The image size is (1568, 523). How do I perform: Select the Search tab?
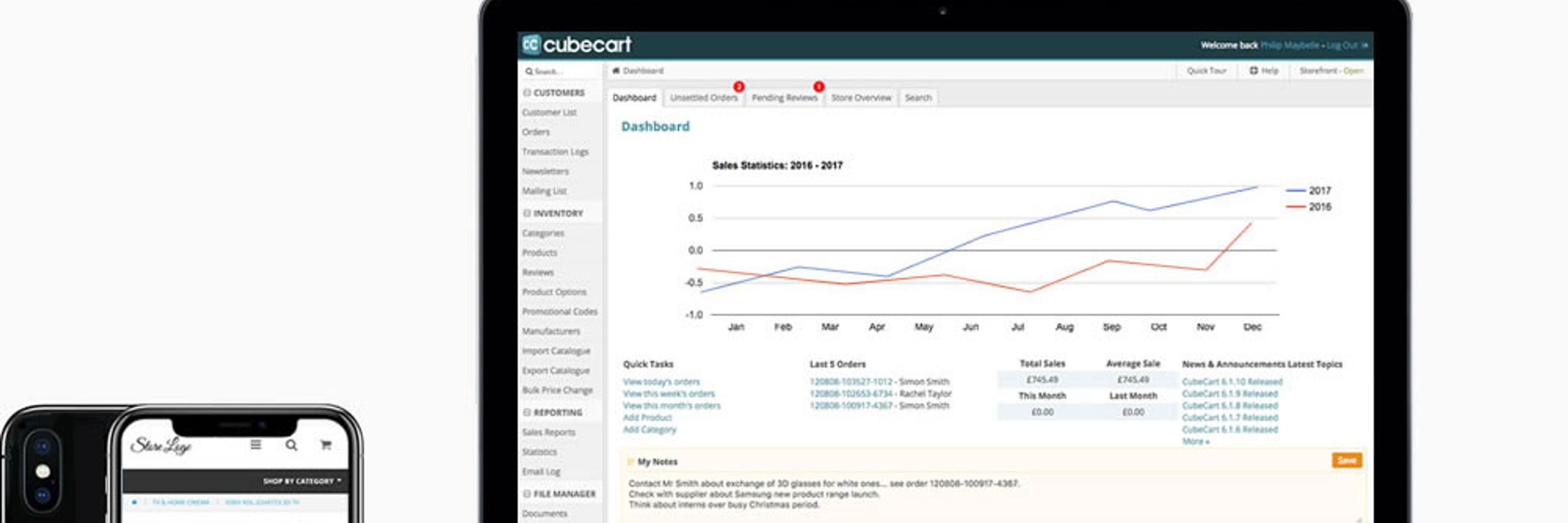pos(918,98)
